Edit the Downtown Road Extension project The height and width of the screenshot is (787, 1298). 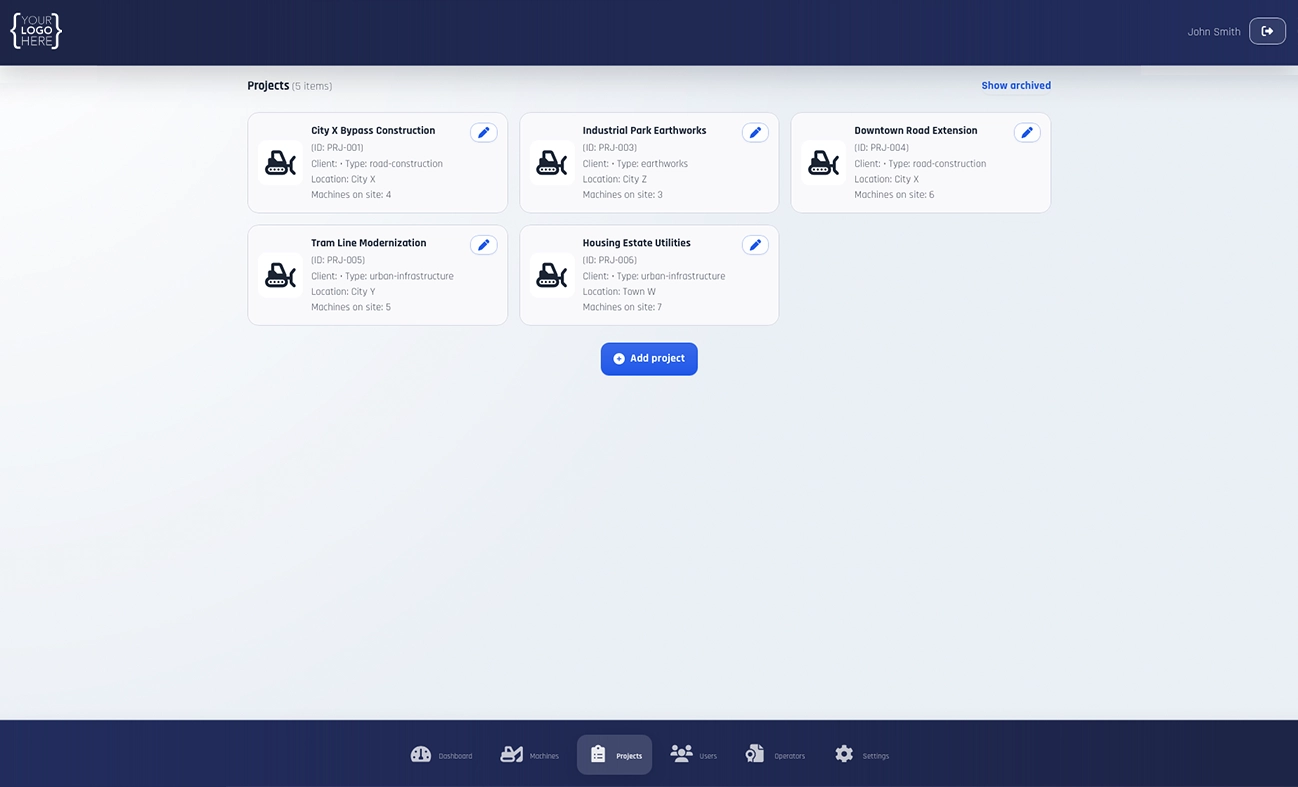(1027, 131)
